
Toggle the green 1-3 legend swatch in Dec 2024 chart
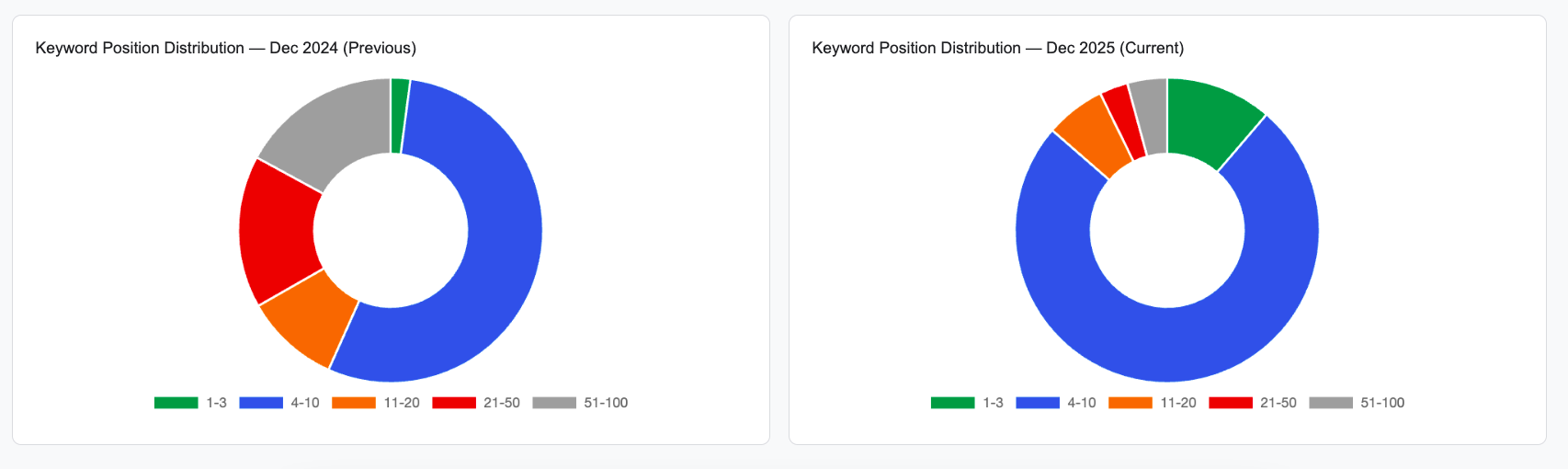tap(176, 403)
